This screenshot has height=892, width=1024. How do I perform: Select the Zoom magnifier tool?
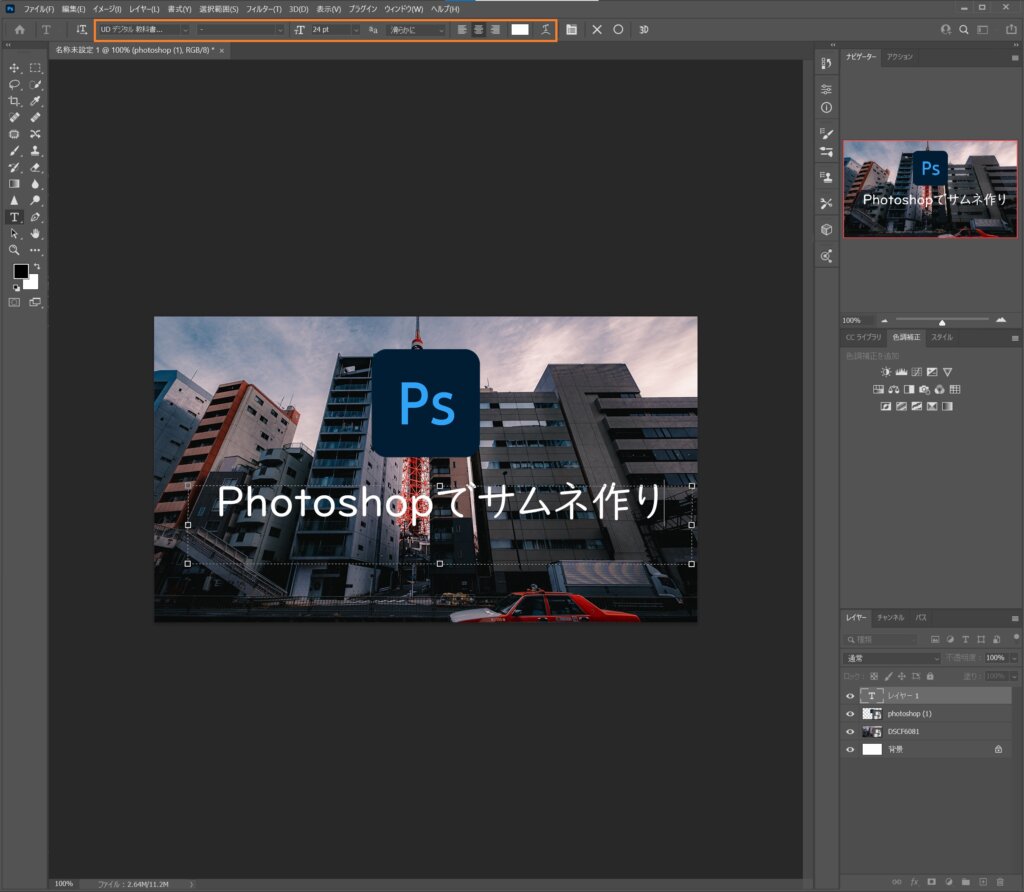14,250
